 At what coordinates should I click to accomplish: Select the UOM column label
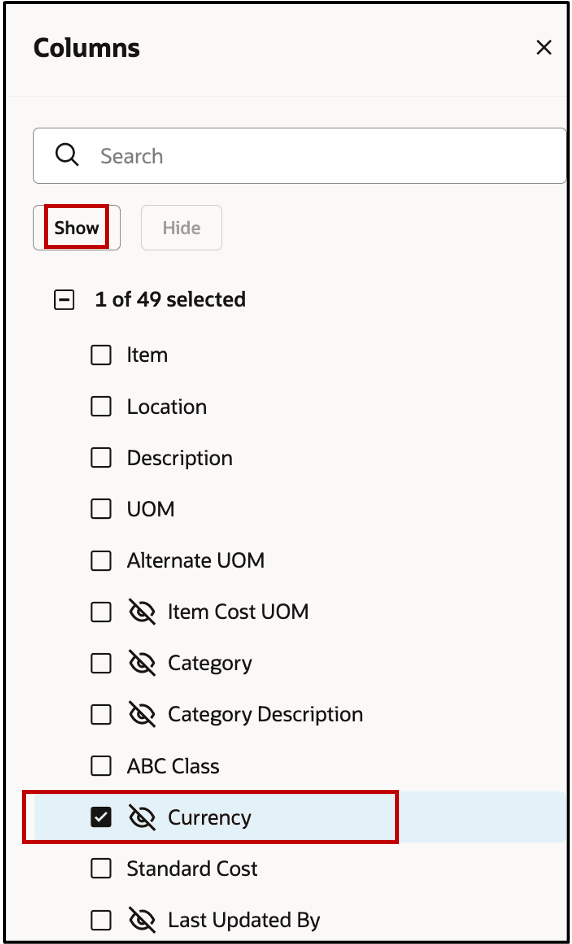(x=151, y=509)
